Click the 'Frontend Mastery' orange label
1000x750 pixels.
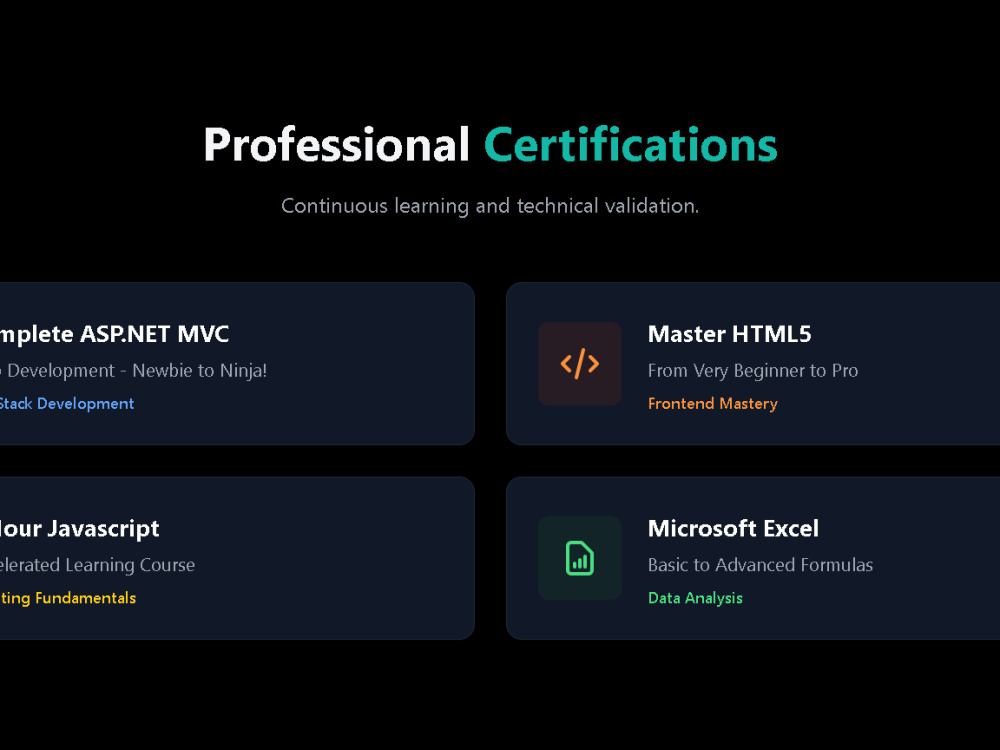(x=712, y=404)
